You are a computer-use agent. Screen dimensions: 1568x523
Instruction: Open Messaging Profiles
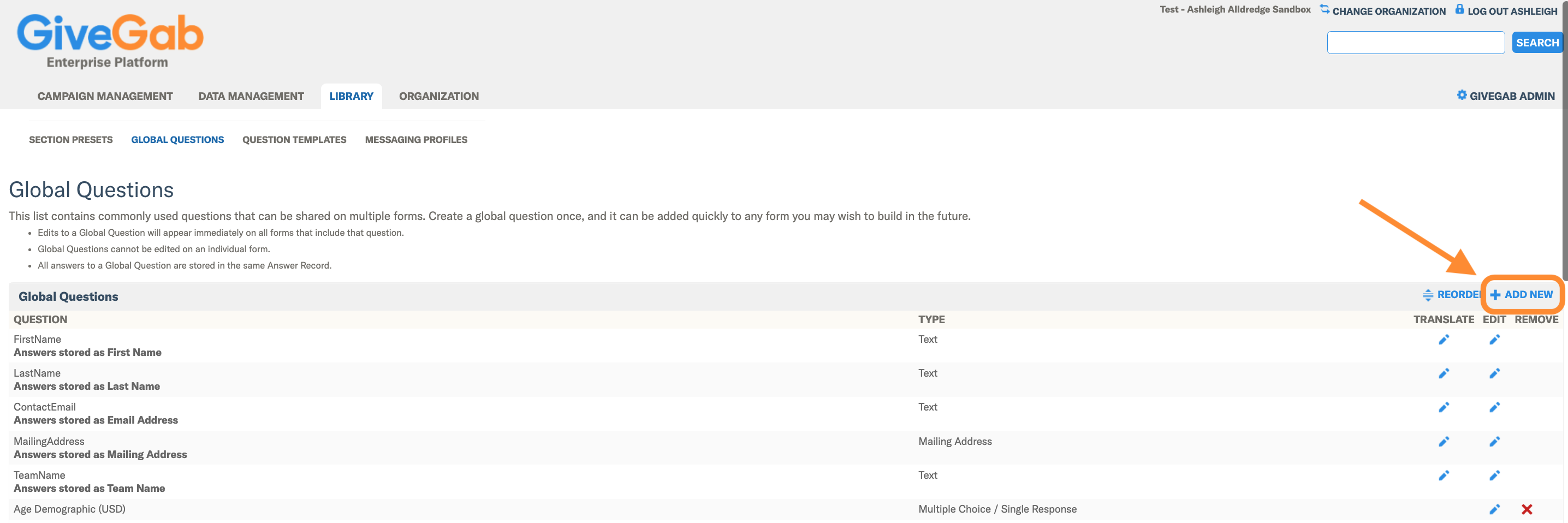point(415,140)
